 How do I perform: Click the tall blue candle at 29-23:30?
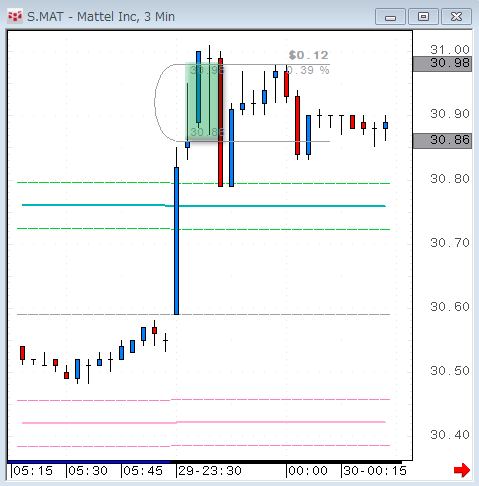click(177, 241)
